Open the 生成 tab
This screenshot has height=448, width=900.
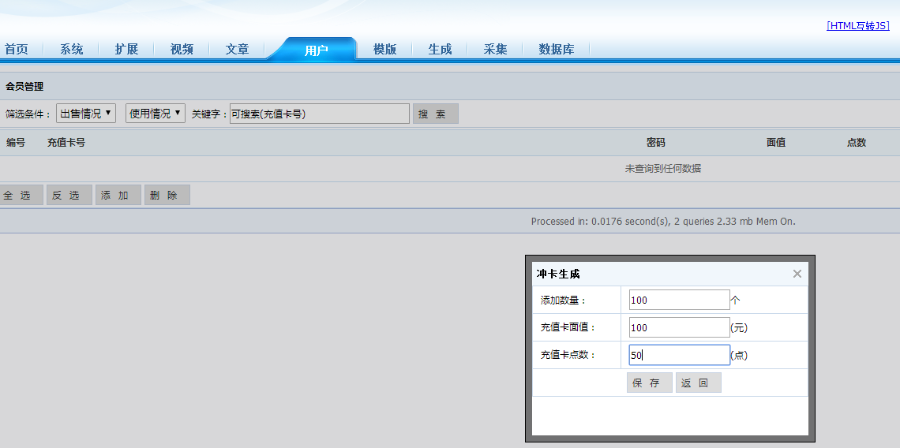pos(440,49)
